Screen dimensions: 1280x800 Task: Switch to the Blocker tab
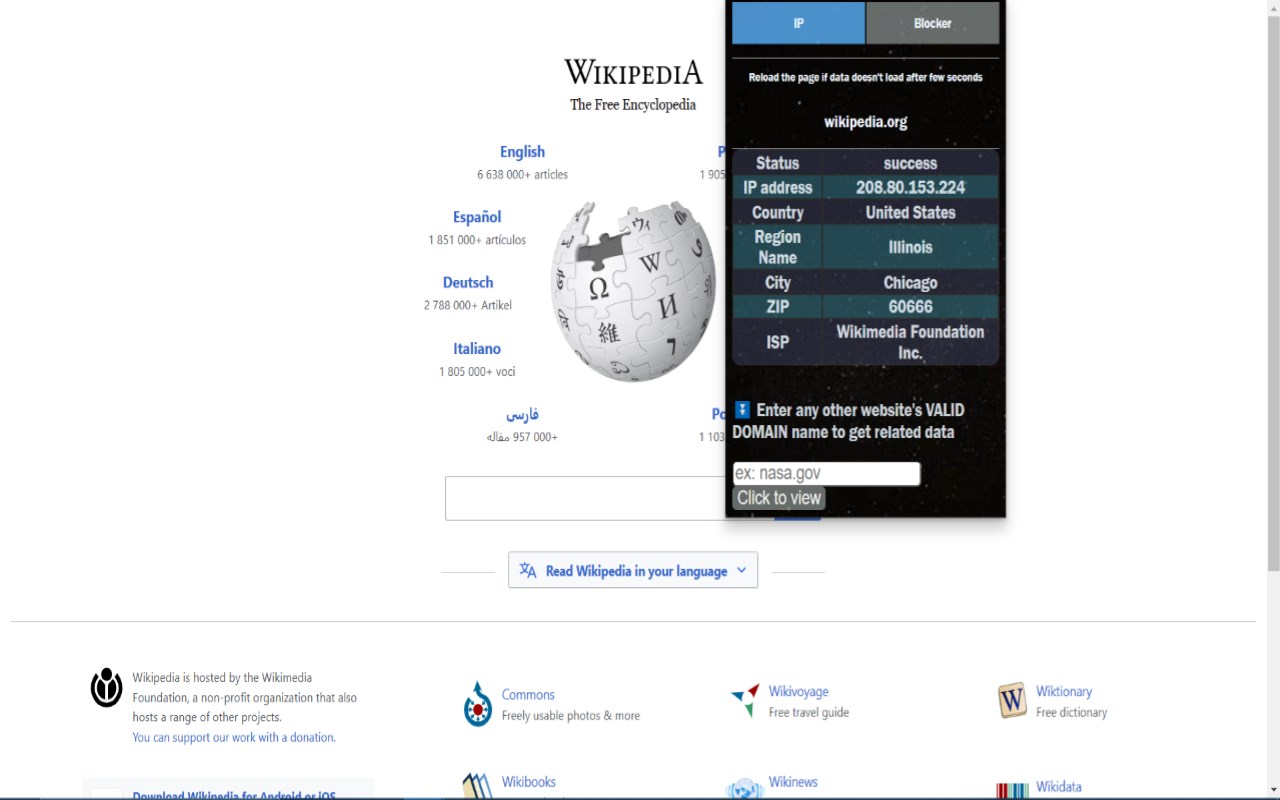[932, 23]
